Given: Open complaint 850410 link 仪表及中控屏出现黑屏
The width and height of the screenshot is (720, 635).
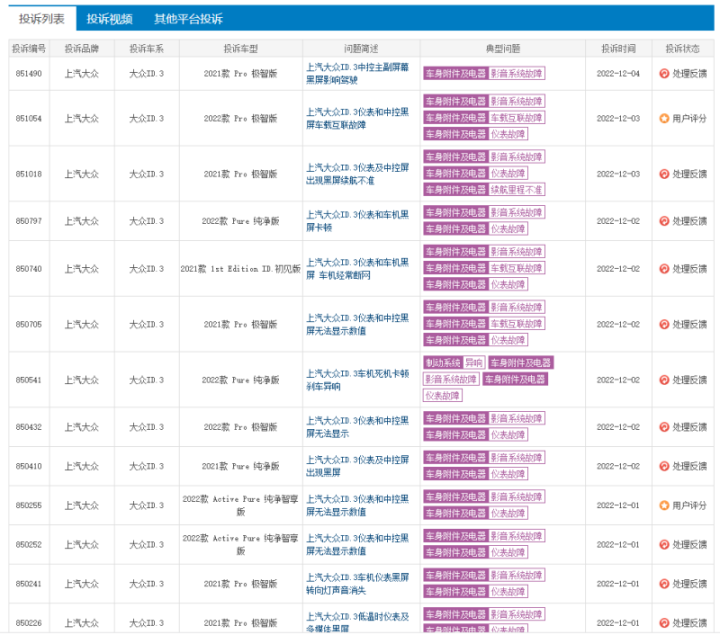Looking at the screenshot, I should coord(357,466).
